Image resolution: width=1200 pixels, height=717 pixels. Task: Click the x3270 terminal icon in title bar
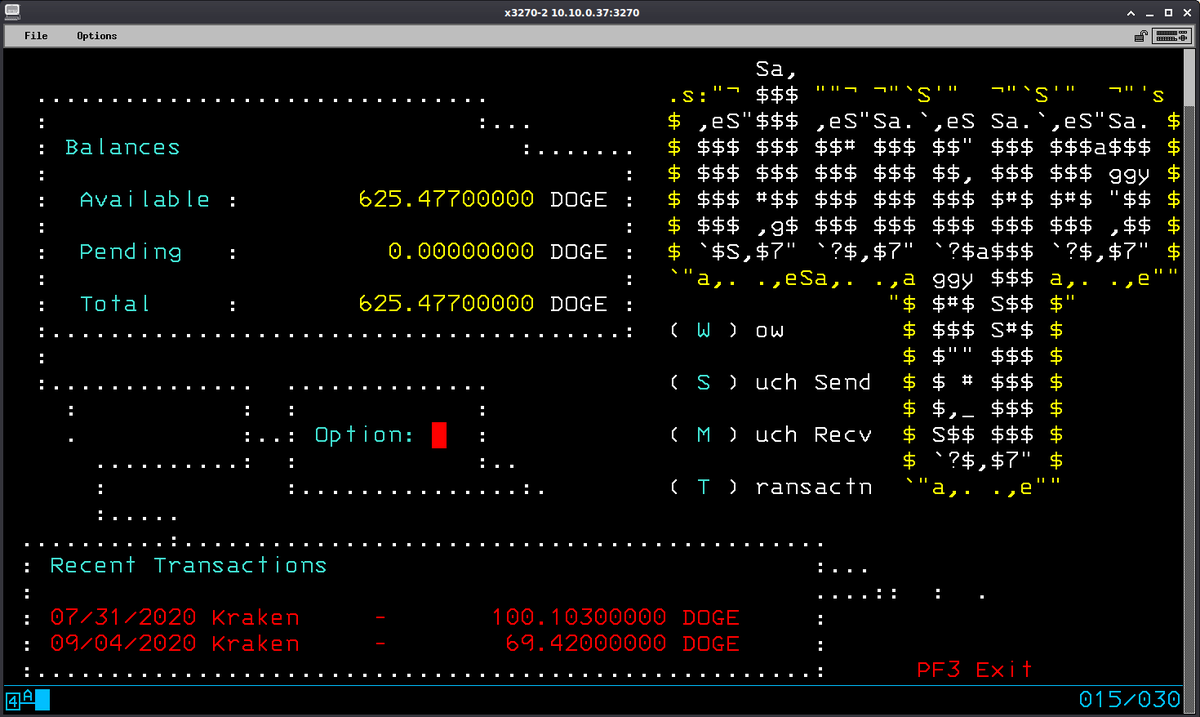(x=13, y=12)
